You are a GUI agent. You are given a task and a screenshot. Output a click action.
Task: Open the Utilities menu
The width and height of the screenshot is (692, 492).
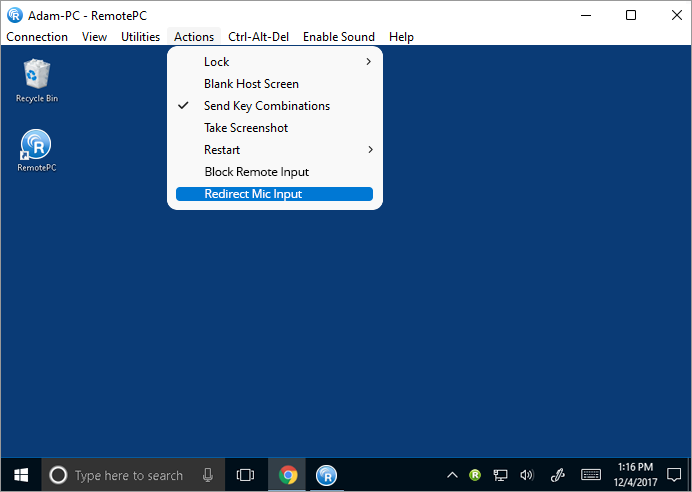pos(140,37)
